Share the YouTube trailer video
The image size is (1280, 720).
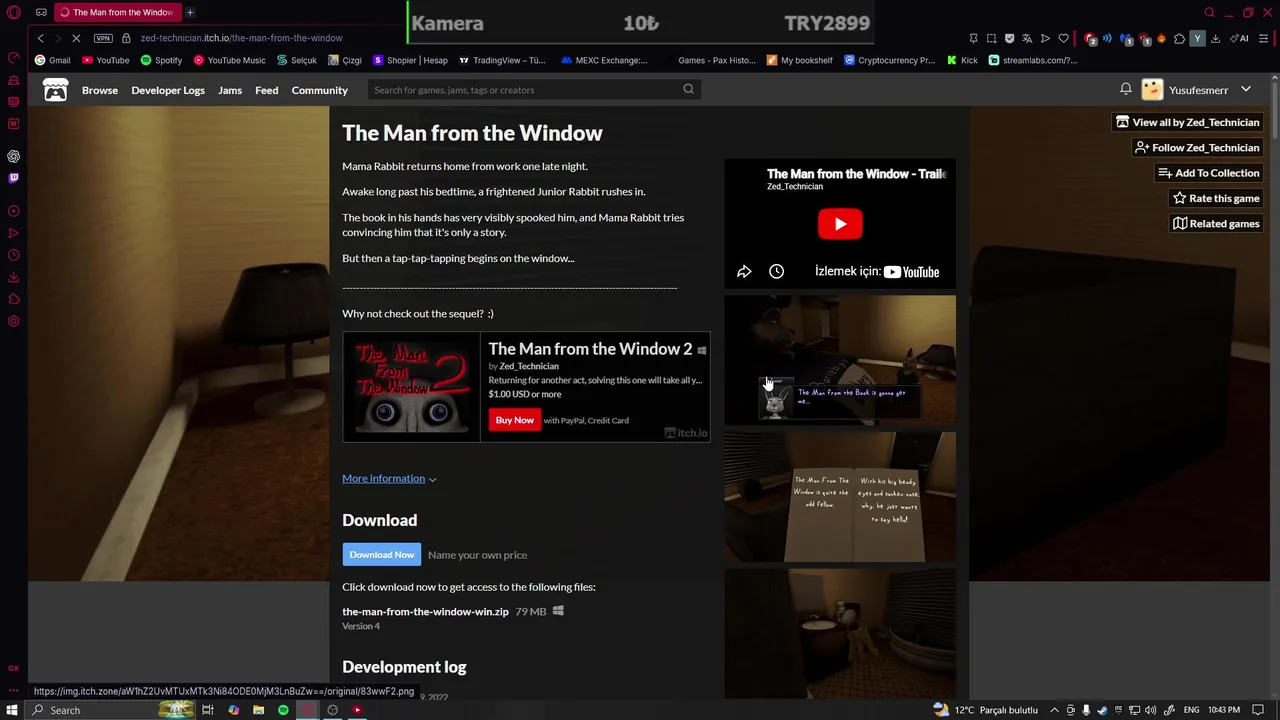point(744,271)
